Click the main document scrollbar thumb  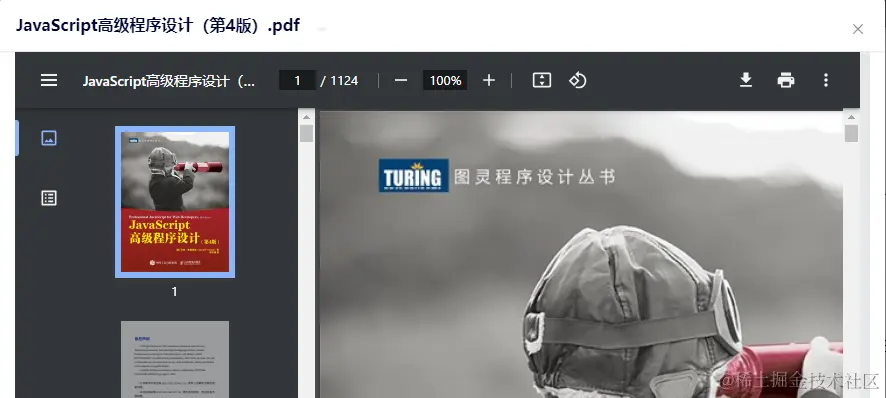[852, 134]
